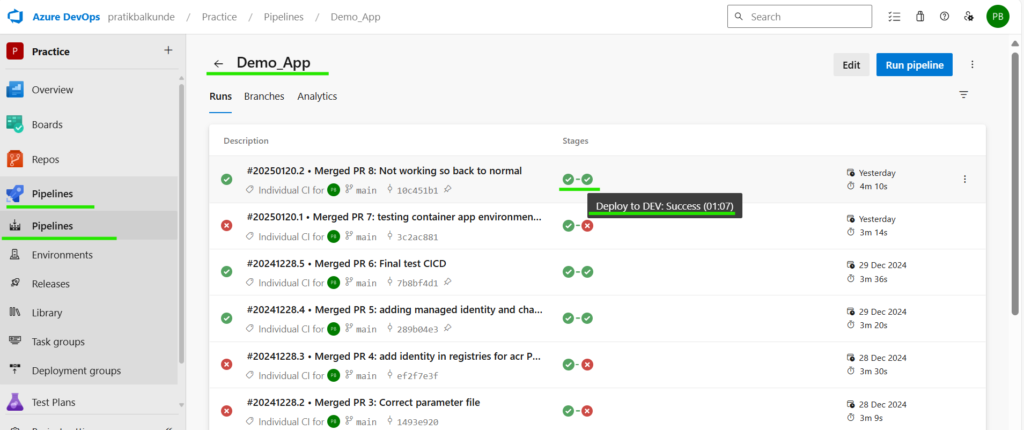Click the second stage icon of run #20250120.2

[587, 179]
